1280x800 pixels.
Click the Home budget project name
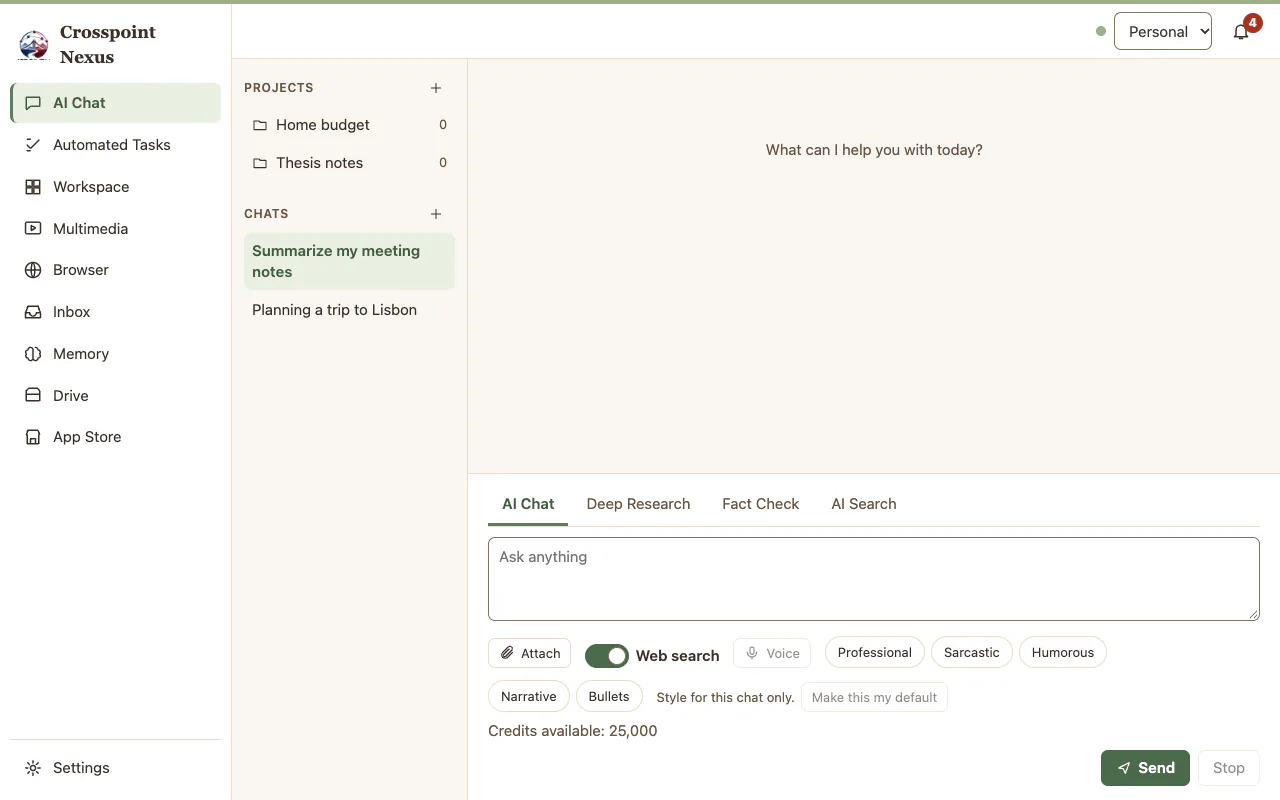pyautogui.click(x=323, y=125)
